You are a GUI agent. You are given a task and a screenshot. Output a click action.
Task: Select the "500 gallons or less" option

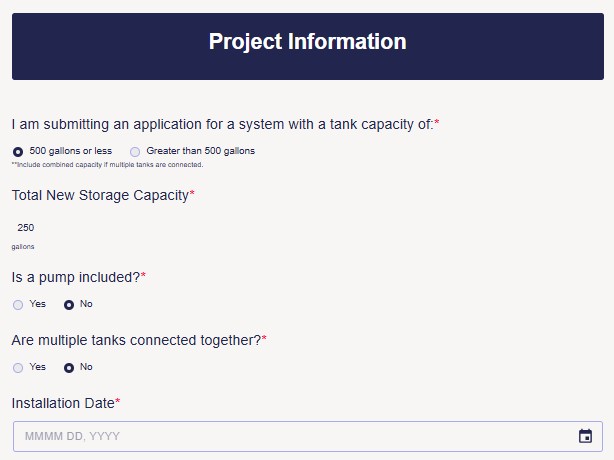pos(18,151)
